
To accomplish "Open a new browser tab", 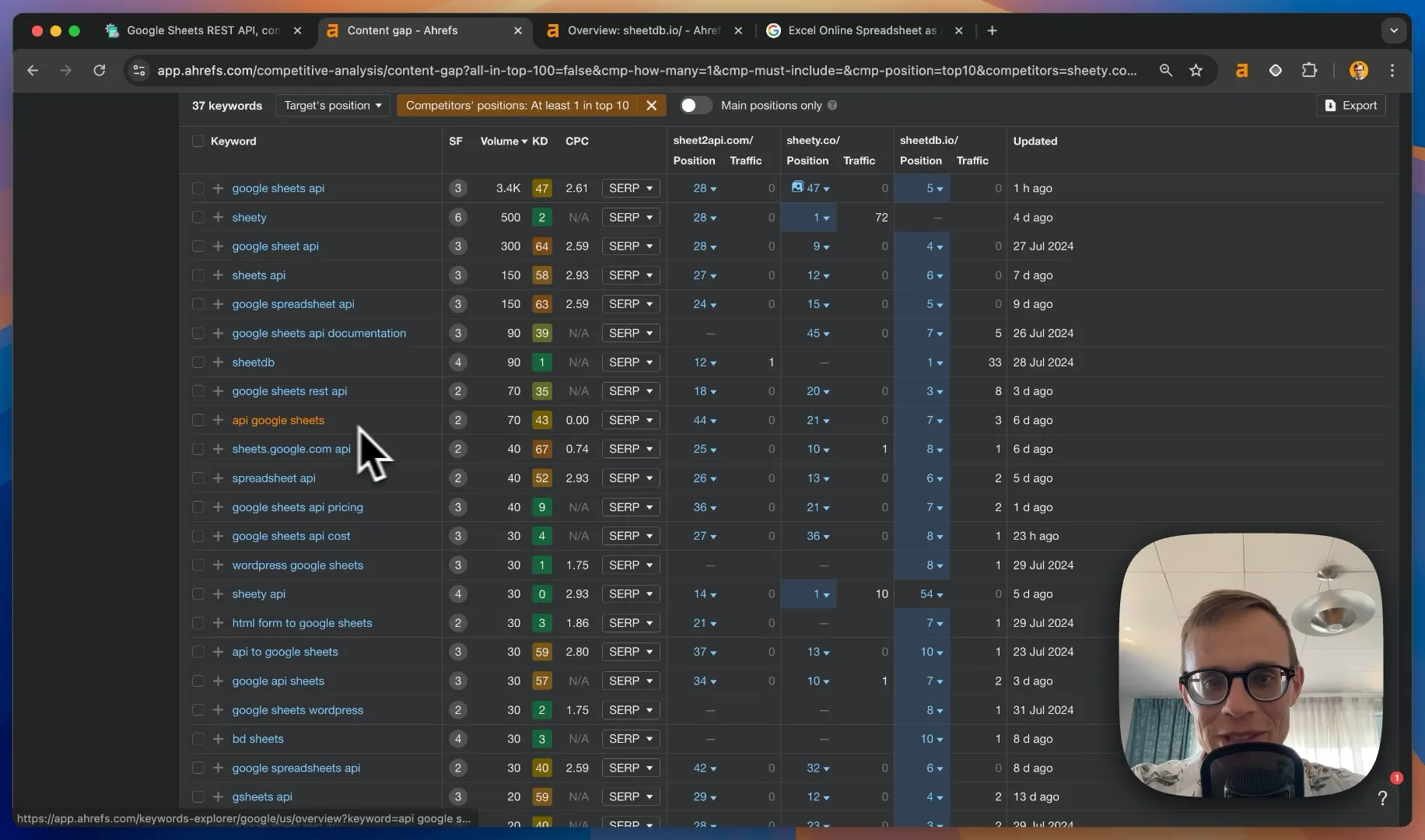I will pyautogui.click(x=992, y=30).
